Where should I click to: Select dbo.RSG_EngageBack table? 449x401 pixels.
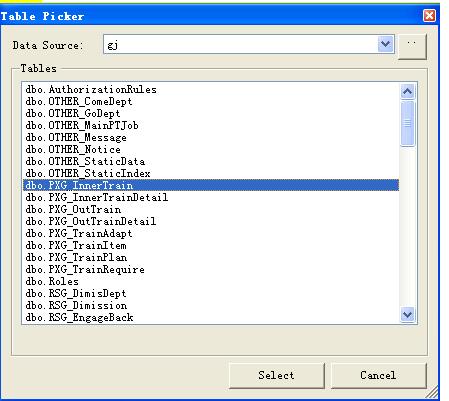pyautogui.click(x=211, y=317)
